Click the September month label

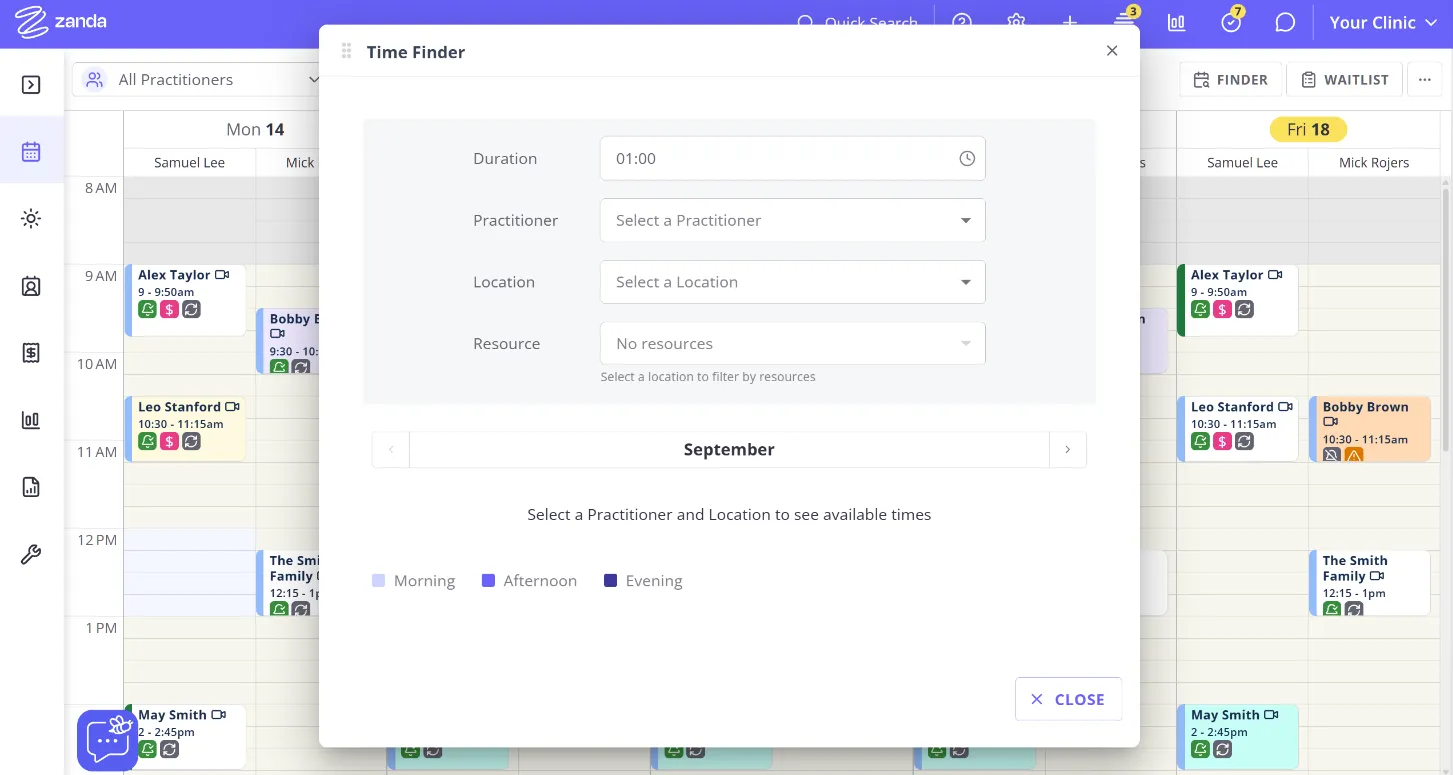click(729, 450)
